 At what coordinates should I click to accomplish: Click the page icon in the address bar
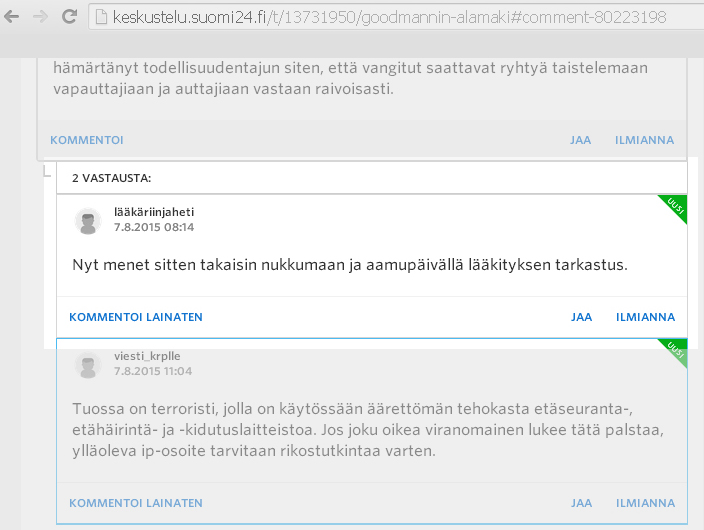[101, 17]
